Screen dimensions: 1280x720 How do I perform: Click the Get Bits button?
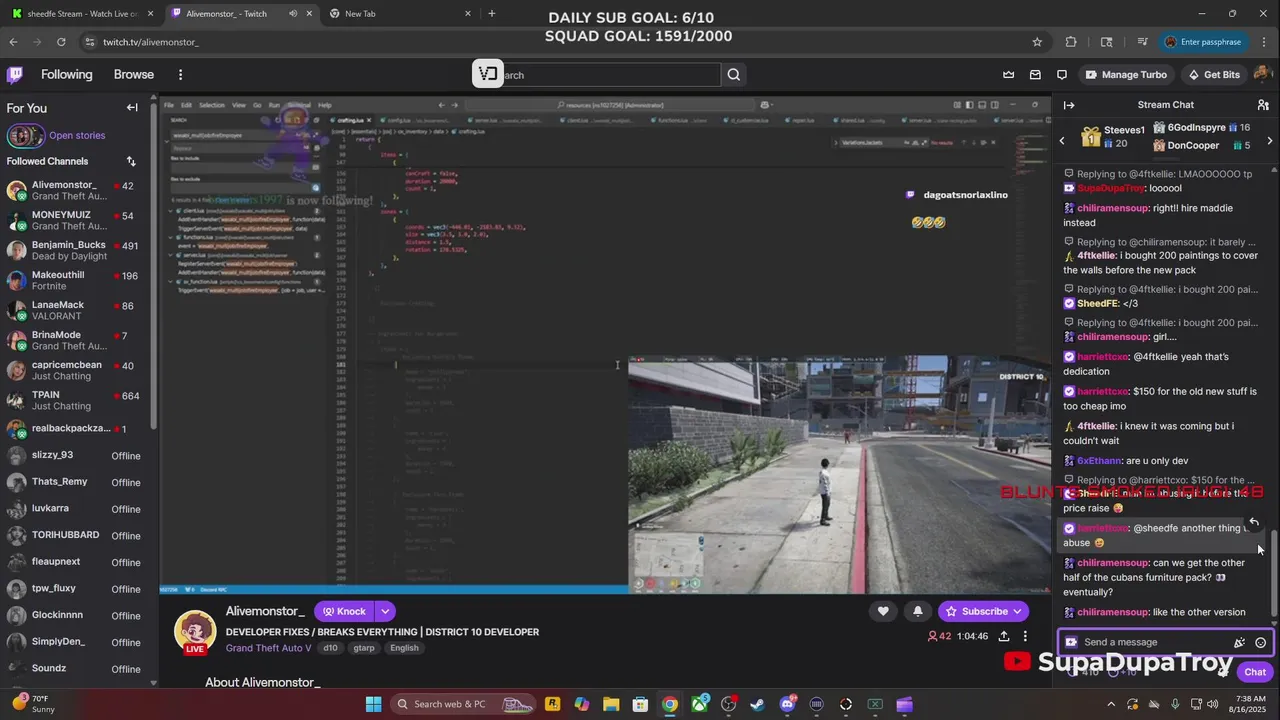[1213, 75]
